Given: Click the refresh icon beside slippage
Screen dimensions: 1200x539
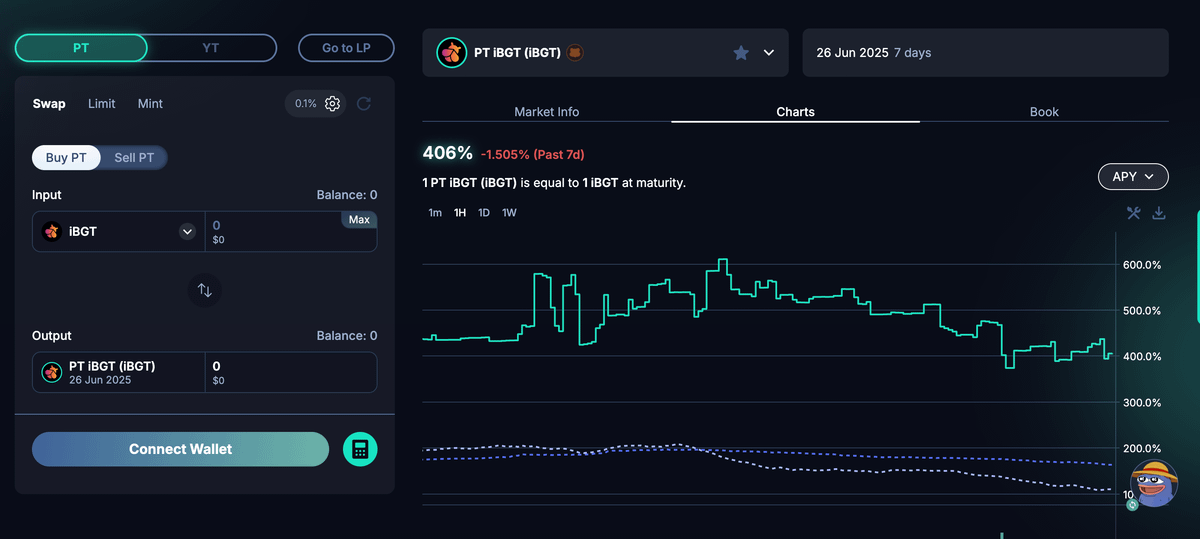Looking at the screenshot, I should point(364,104).
